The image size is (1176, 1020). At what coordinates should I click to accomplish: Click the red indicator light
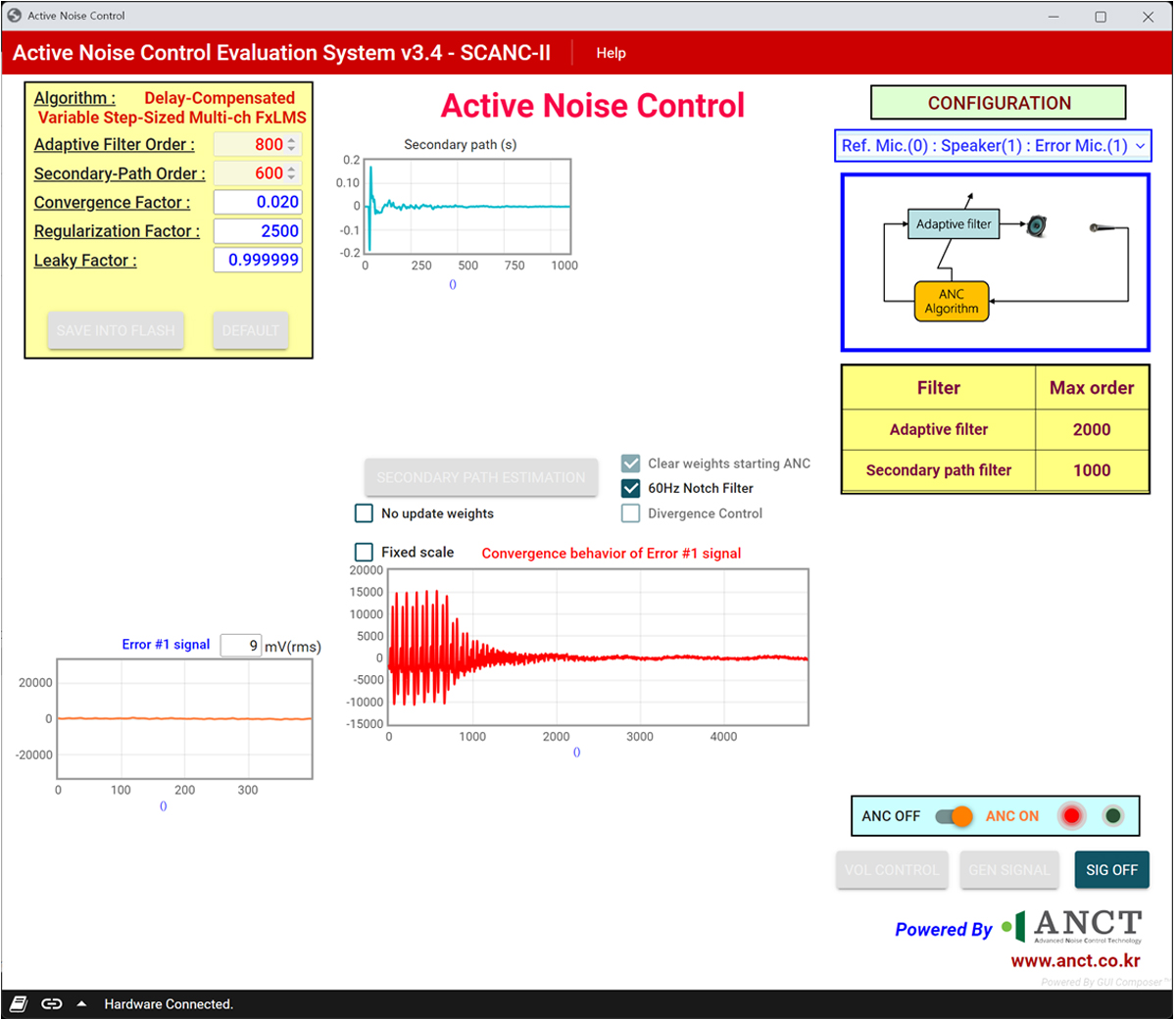[1072, 815]
